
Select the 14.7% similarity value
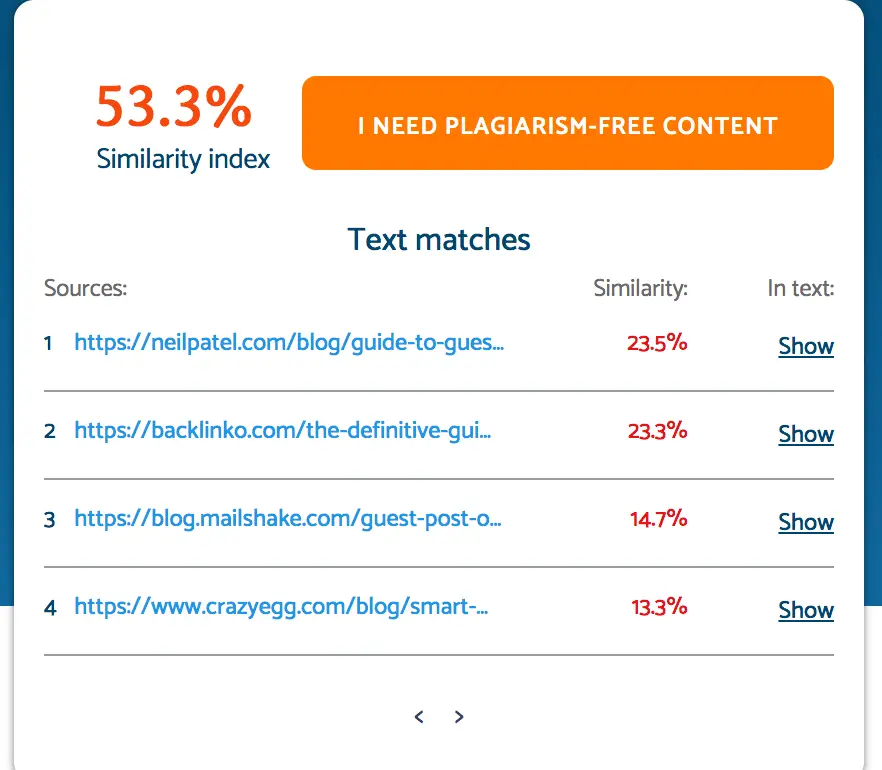click(x=658, y=519)
